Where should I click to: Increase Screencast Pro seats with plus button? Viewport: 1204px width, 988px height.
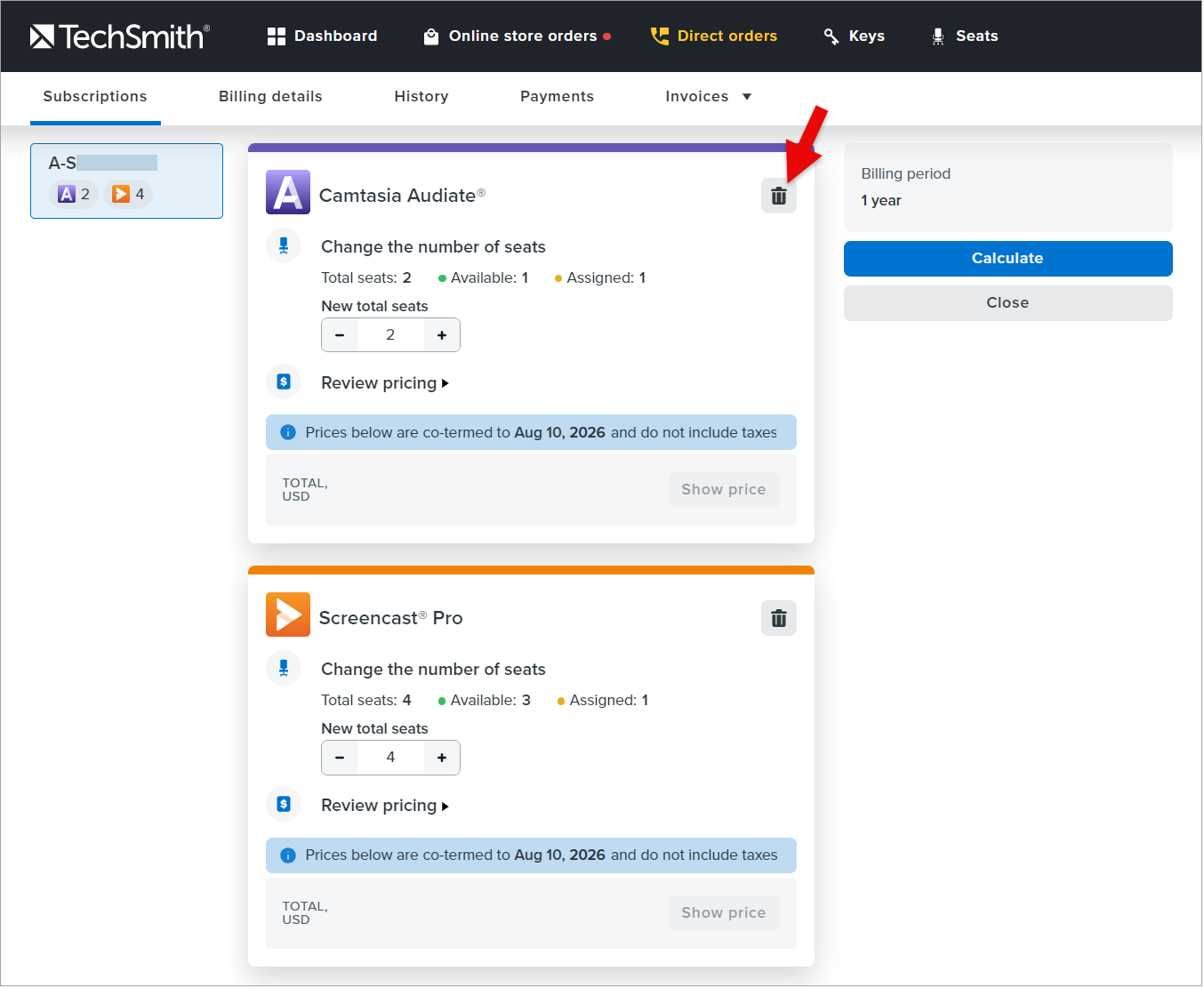tap(442, 758)
